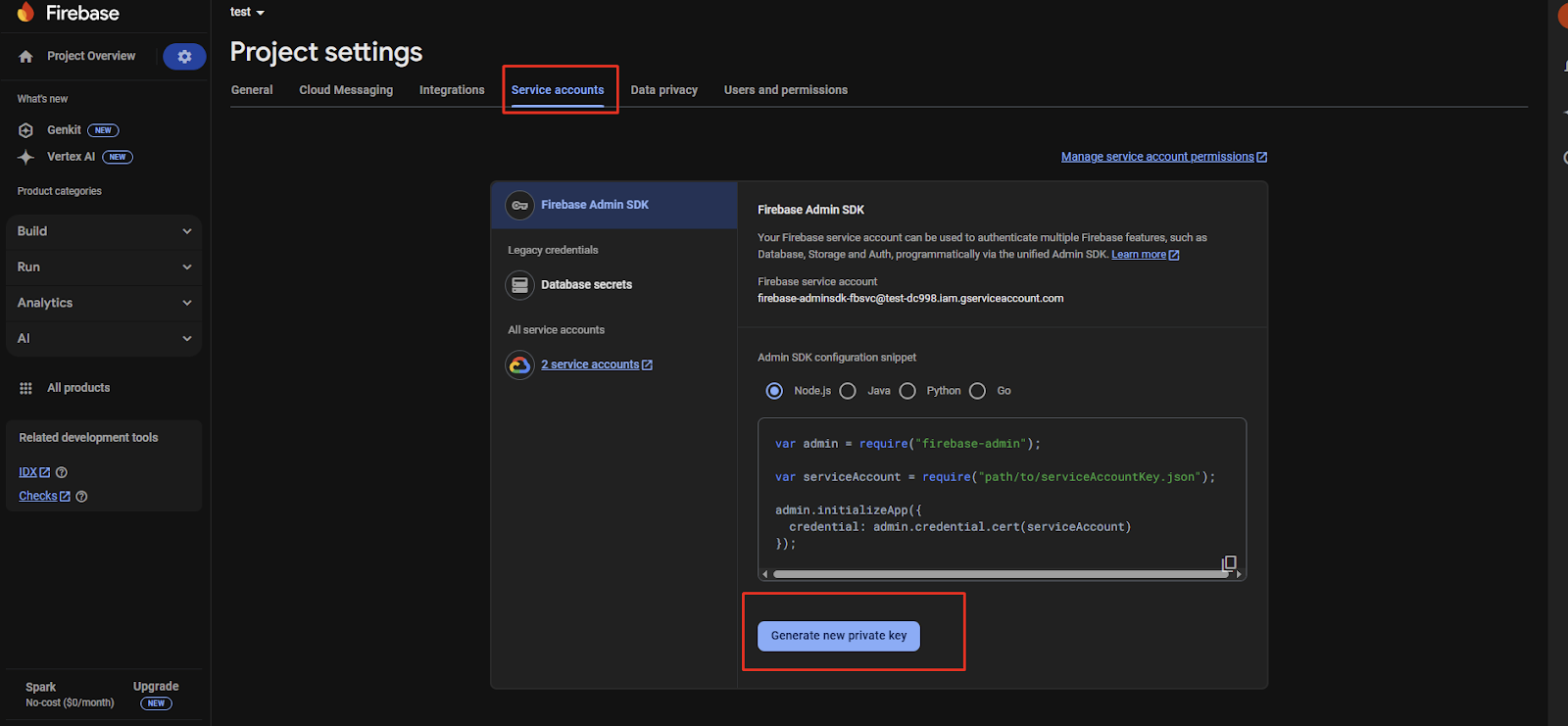
Task: Expand the Run category
Action: [104, 267]
